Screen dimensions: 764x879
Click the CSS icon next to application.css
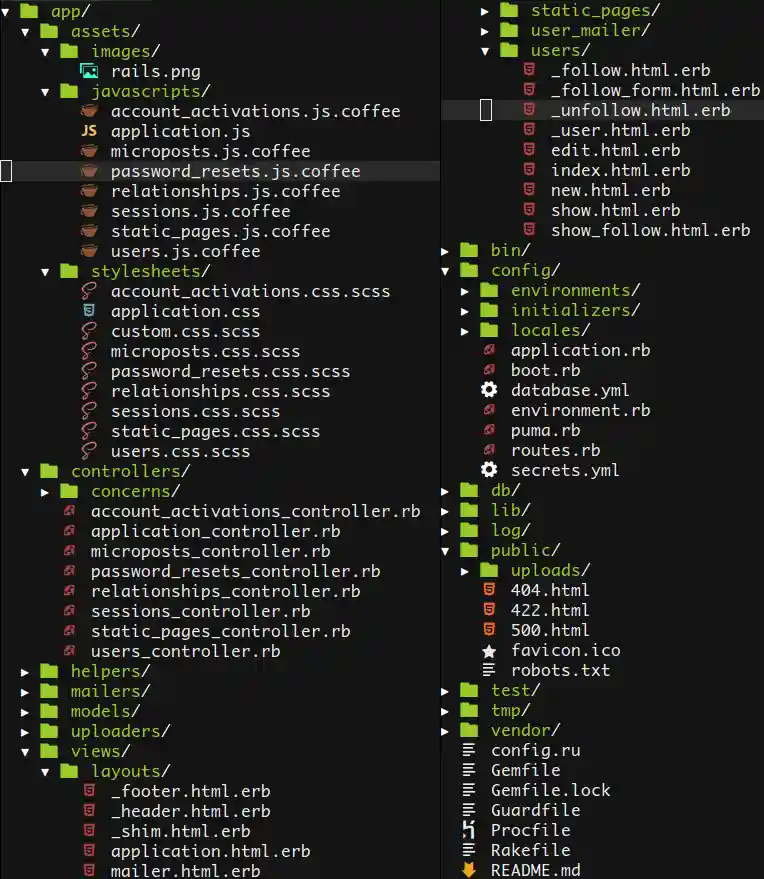point(89,311)
